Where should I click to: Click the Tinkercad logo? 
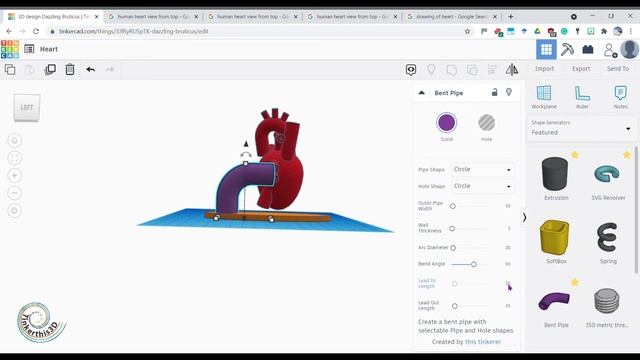click(x=10, y=49)
